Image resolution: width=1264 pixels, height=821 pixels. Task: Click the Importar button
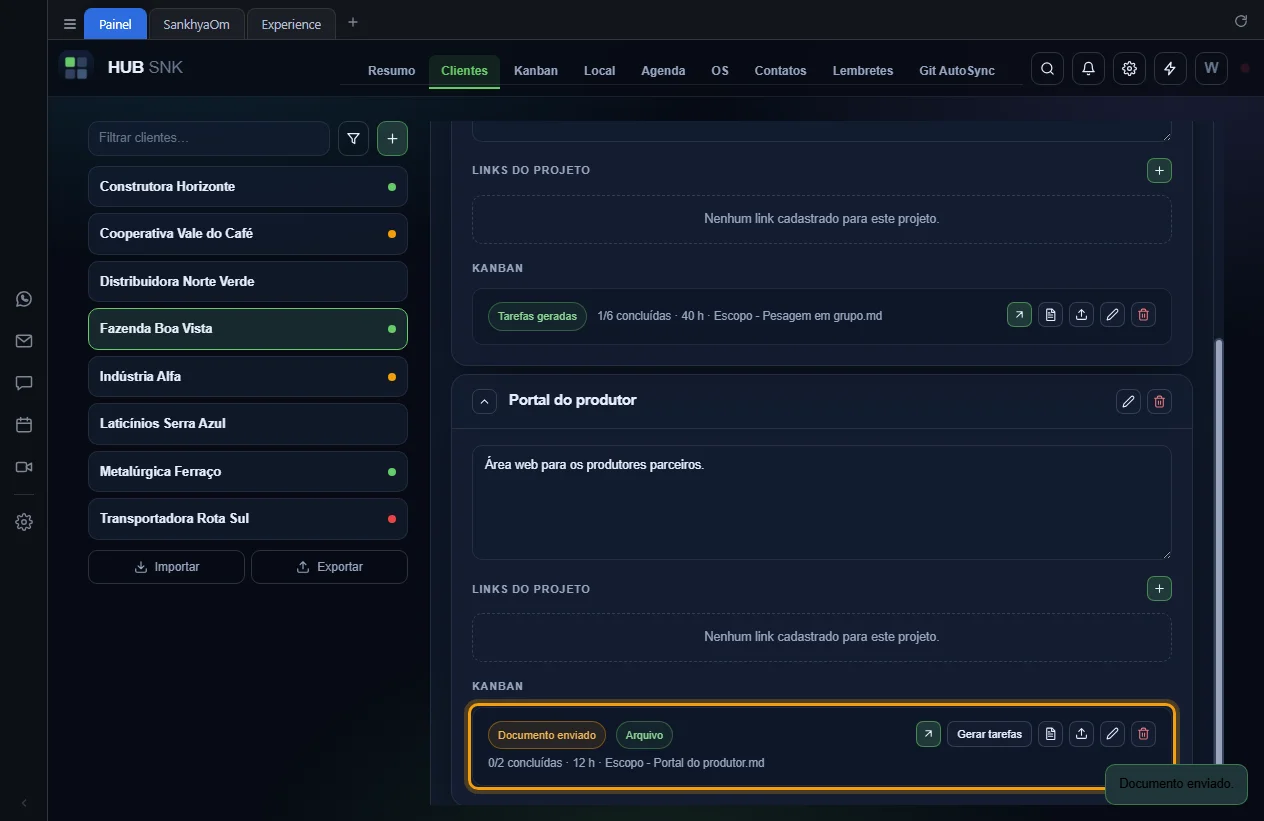[x=166, y=567]
